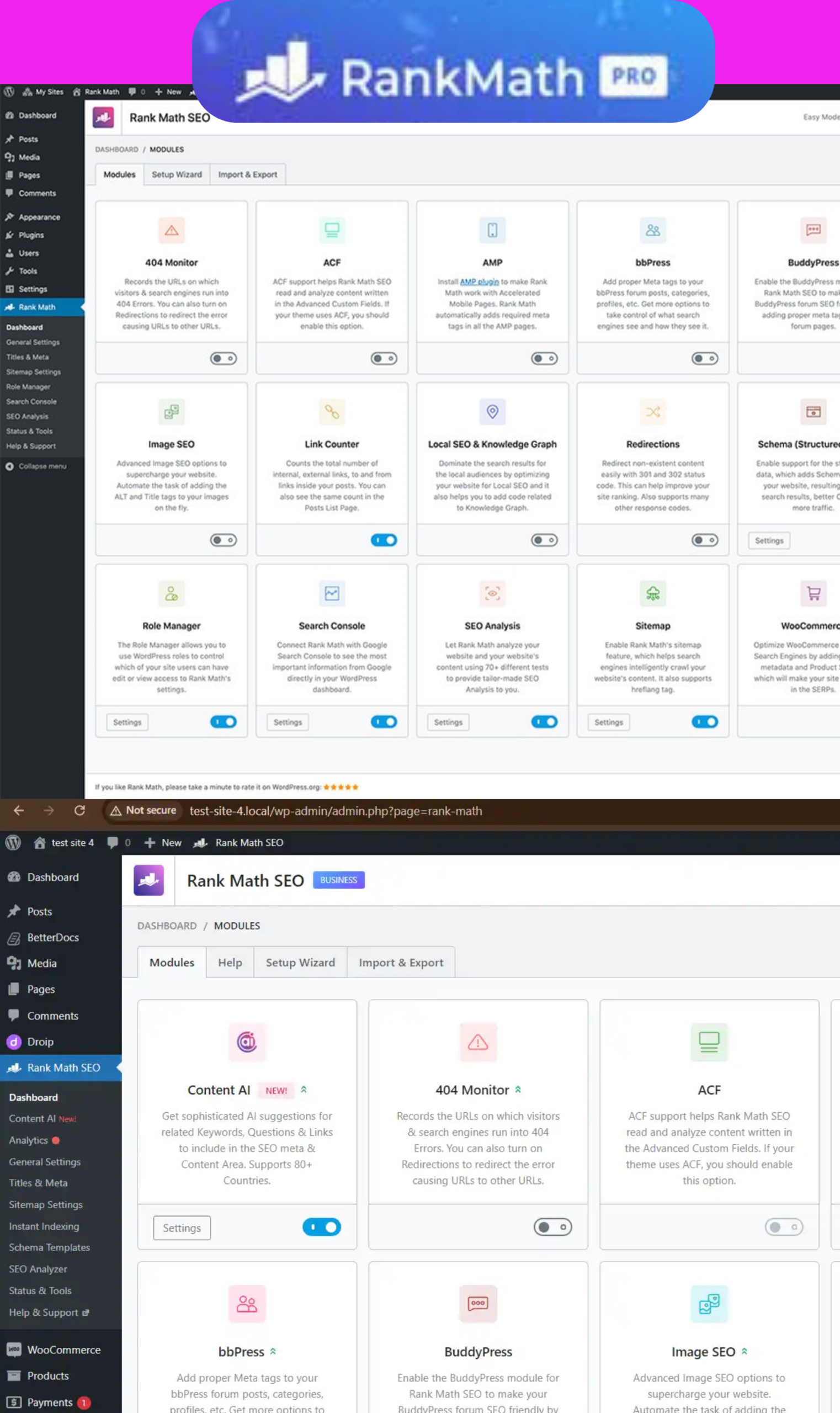Switch to Setup Wizard tab in test site 4 window
This screenshot has height=1413, width=840.
pyautogui.click(x=301, y=963)
